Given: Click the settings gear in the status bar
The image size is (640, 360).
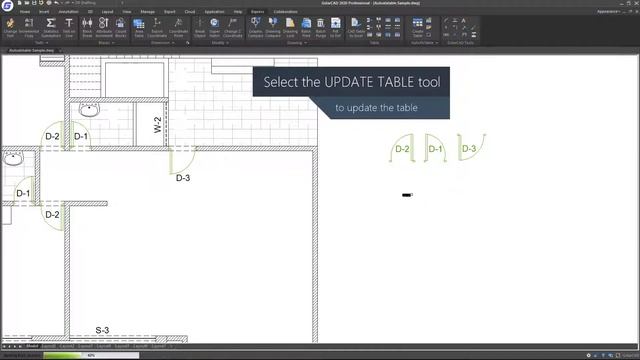Looking at the screenshot, I should (588, 356).
